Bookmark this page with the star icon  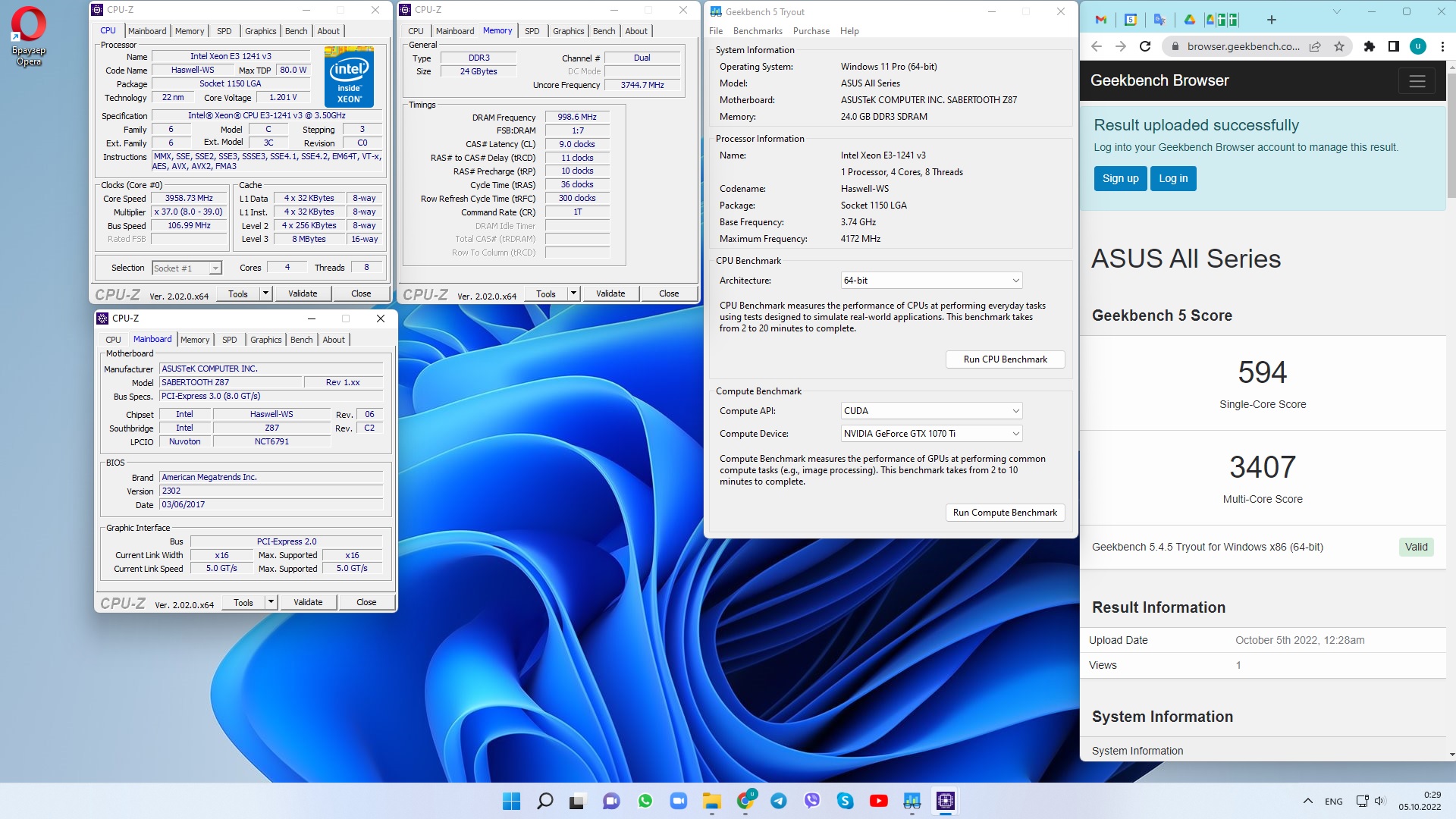1339,46
